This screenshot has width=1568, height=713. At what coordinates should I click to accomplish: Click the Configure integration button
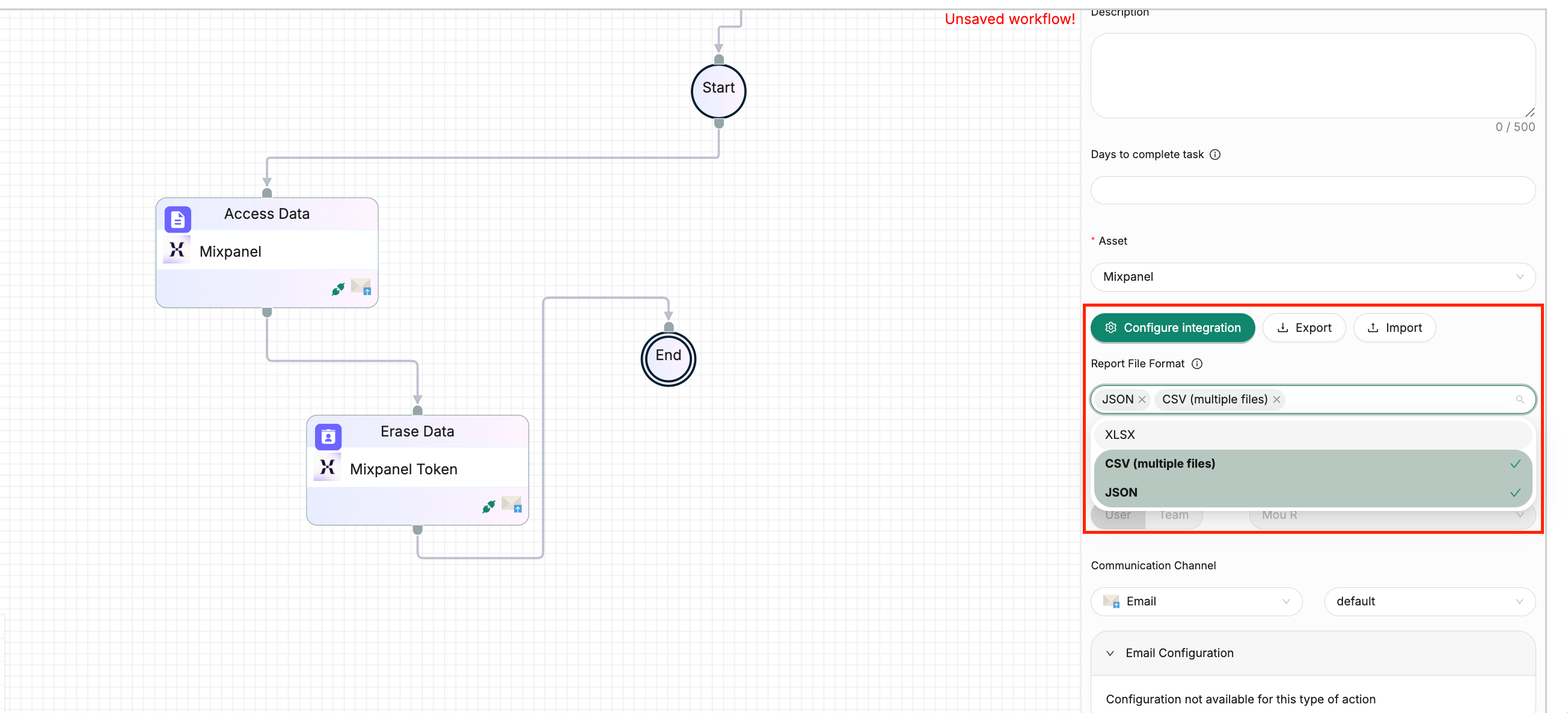[1172, 328]
